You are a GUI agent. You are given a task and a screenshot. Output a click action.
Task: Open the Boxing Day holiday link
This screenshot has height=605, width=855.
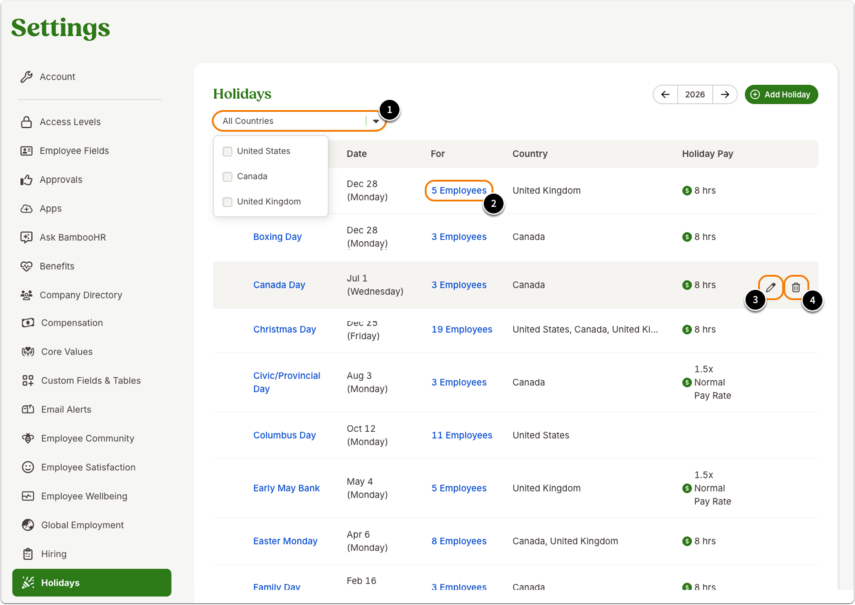[x=277, y=237]
